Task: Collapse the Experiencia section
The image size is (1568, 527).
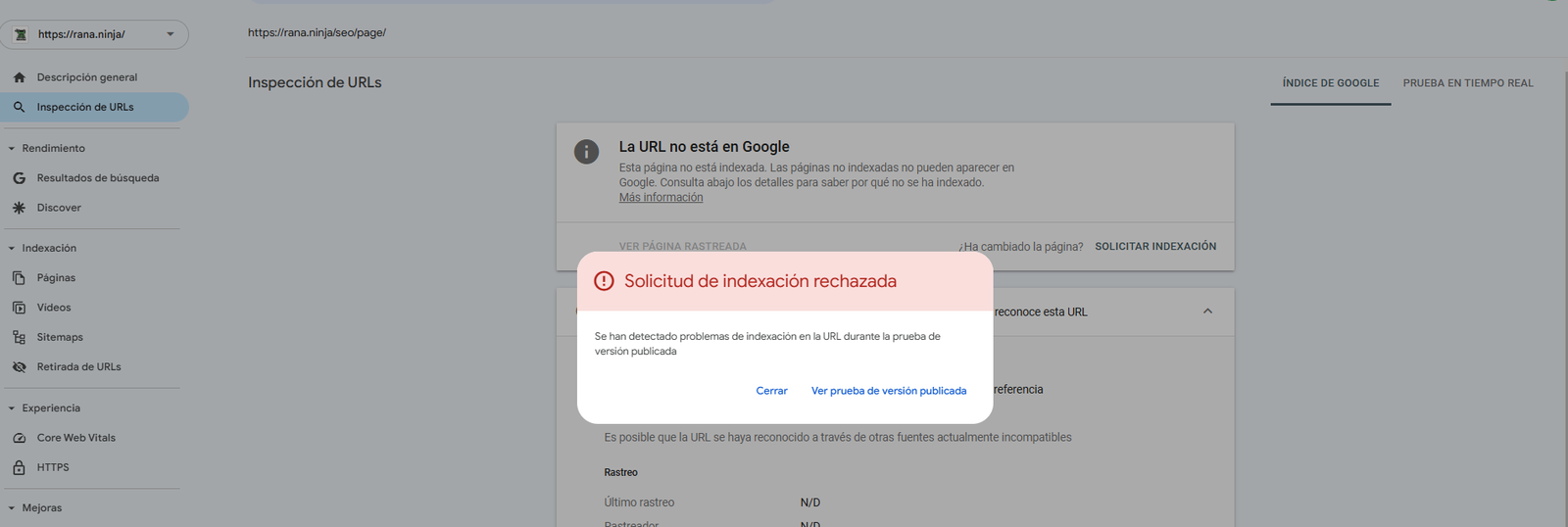Action: point(12,408)
